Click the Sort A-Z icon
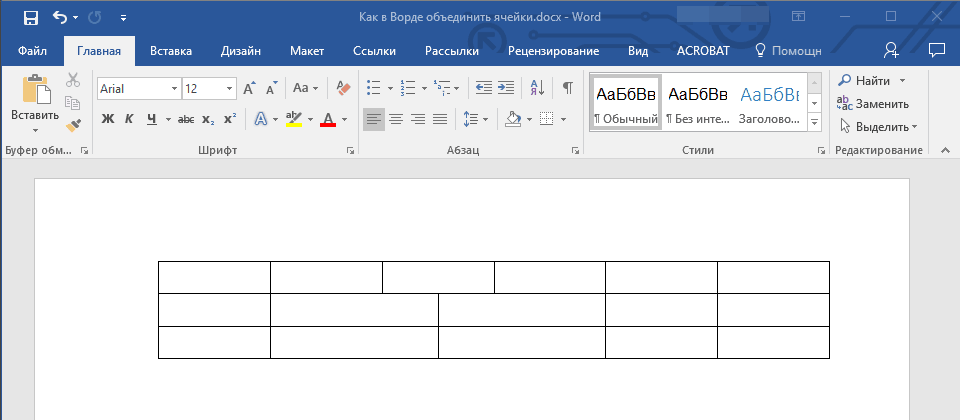Screen dimensions: 960x420 (536, 88)
